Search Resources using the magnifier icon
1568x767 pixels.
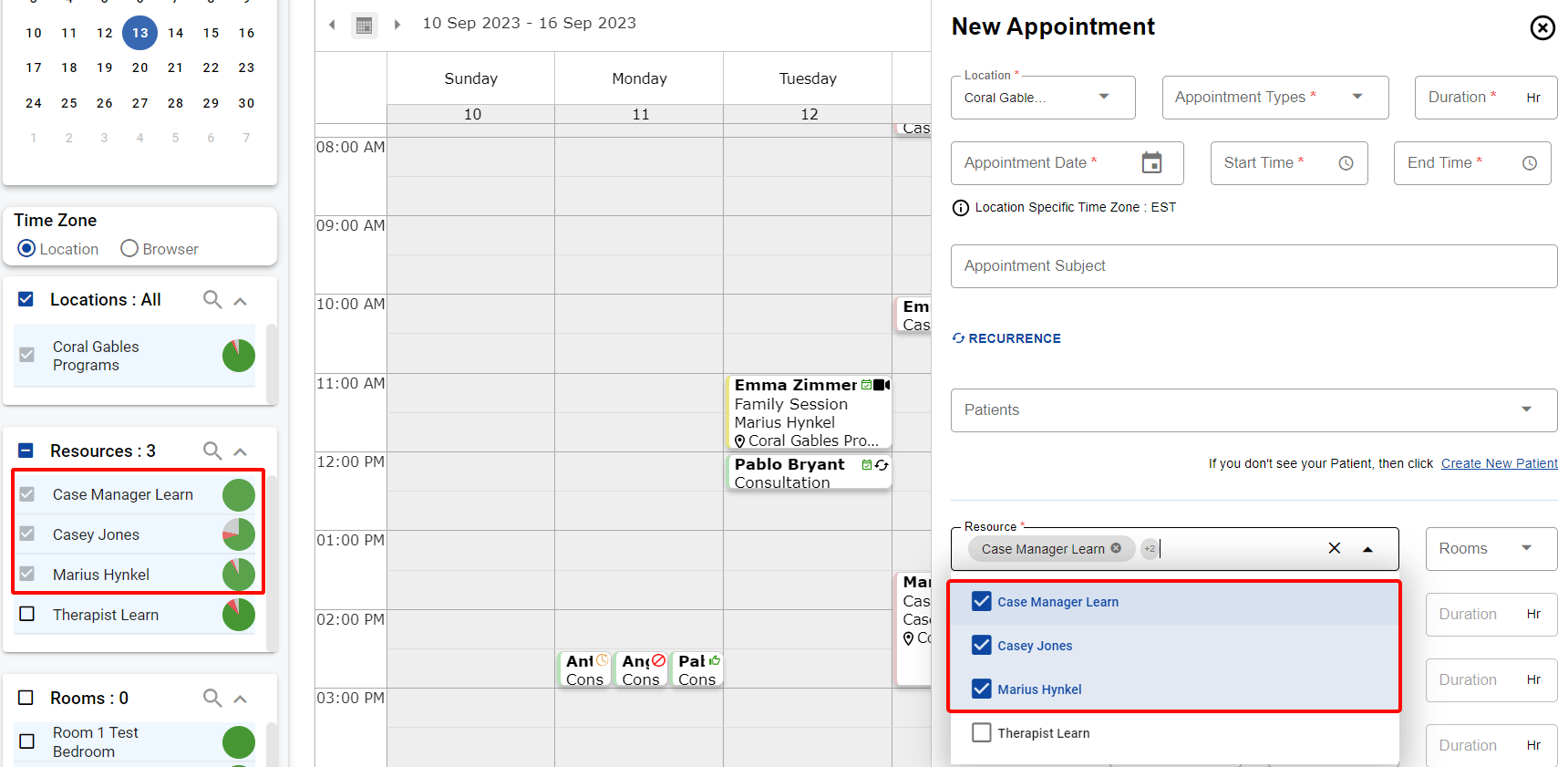click(212, 451)
